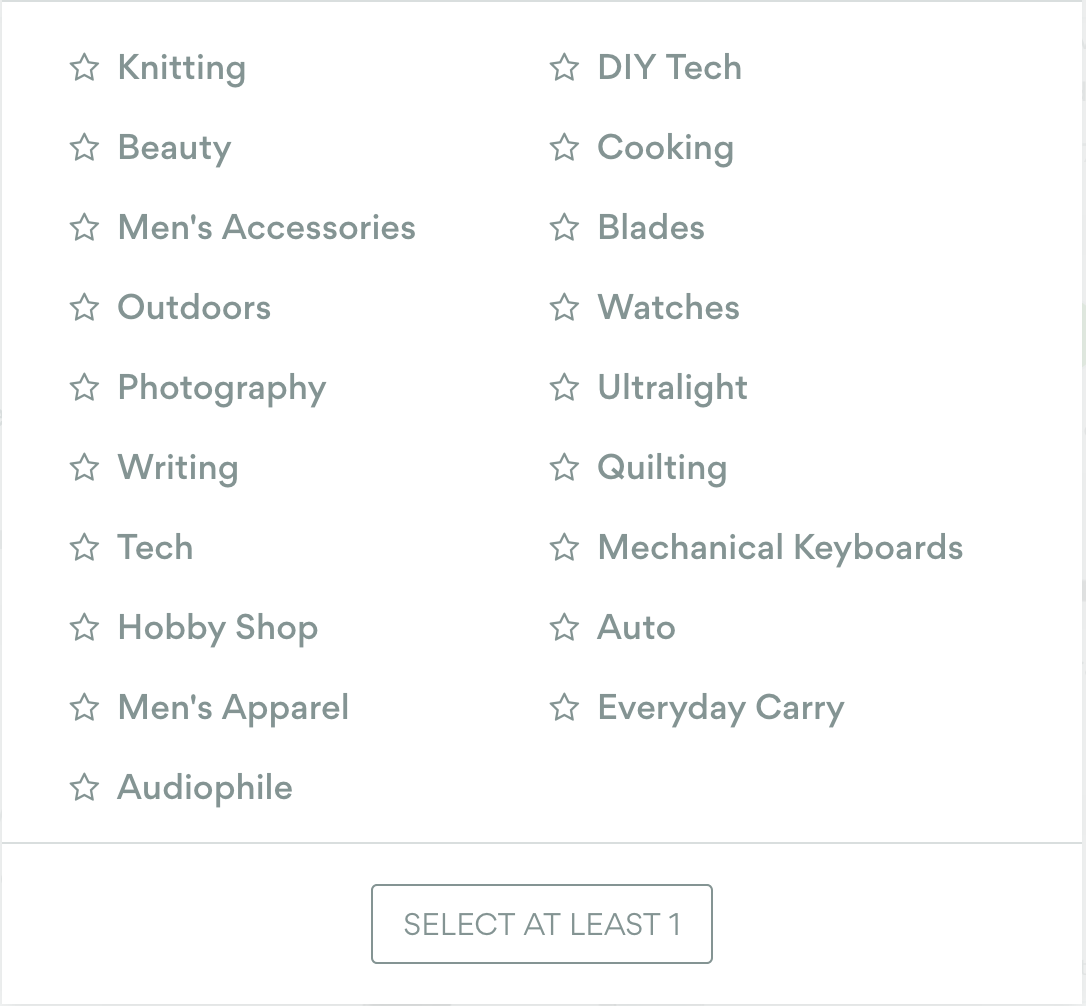Choose the Everyday Carry label

[x=721, y=708]
